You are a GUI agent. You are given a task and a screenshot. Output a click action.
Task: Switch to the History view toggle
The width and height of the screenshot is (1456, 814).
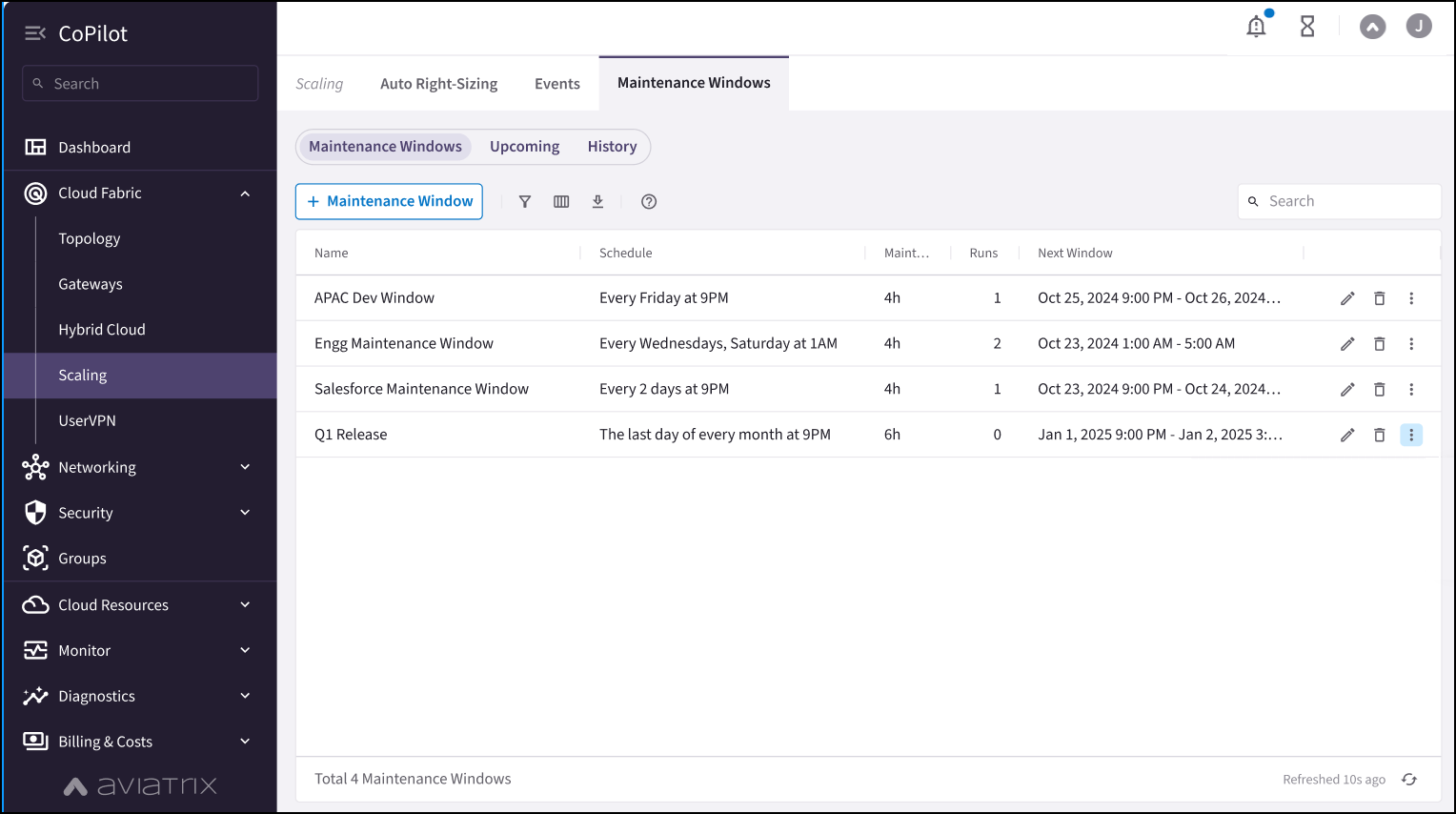pyautogui.click(x=612, y=146)
